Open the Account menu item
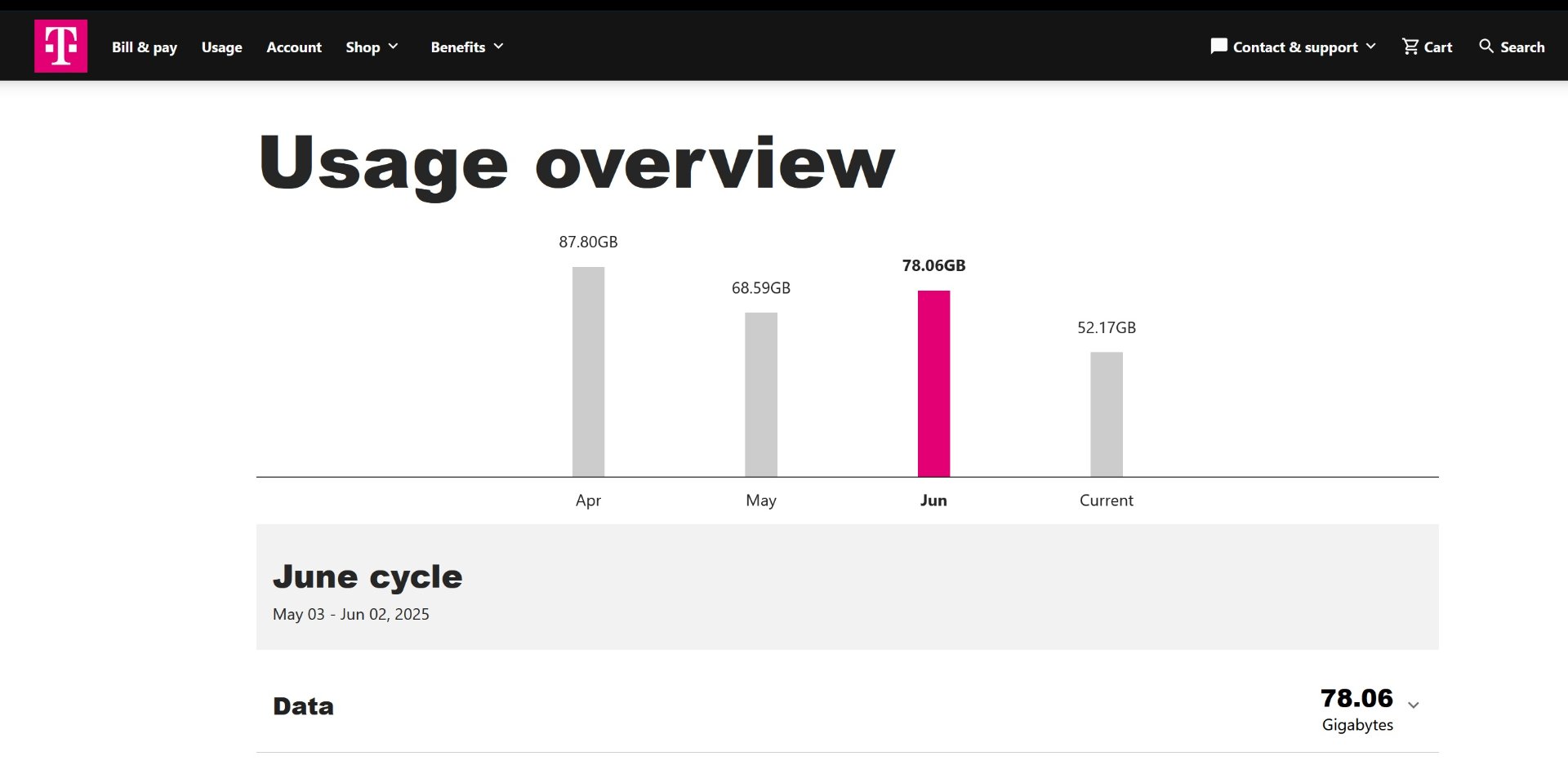Viewport: 1568px width, 774px height. 294,47
